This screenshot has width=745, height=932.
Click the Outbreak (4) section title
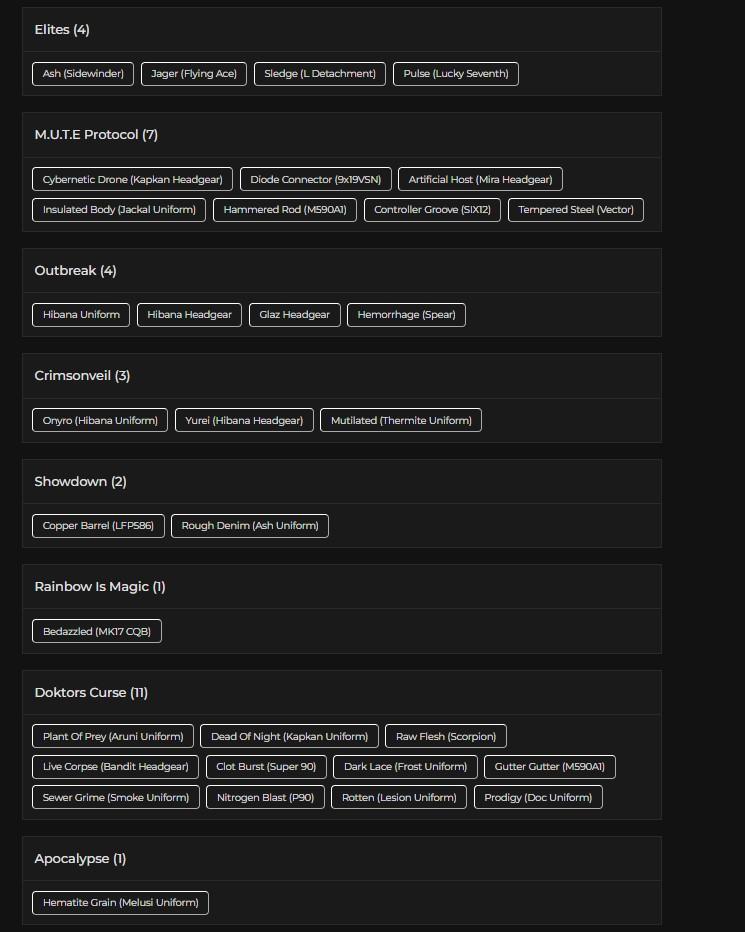[x=75, y=271]
